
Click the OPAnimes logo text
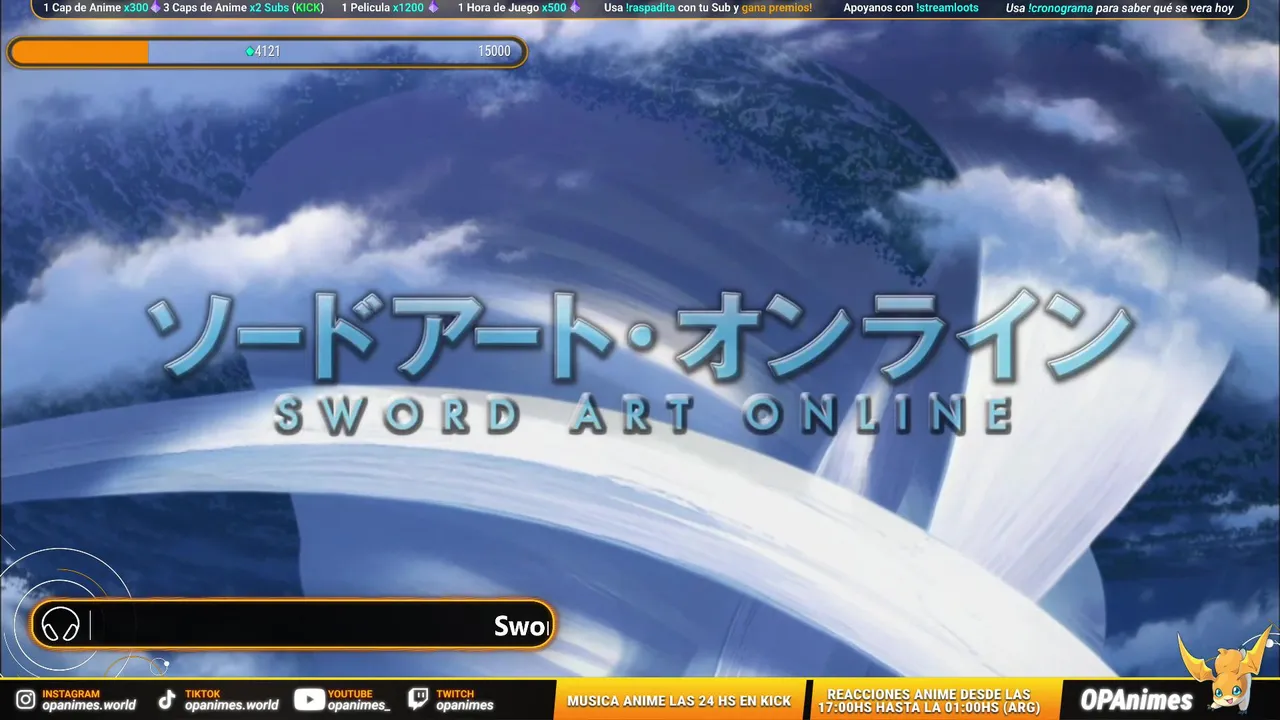(1136, 700)
